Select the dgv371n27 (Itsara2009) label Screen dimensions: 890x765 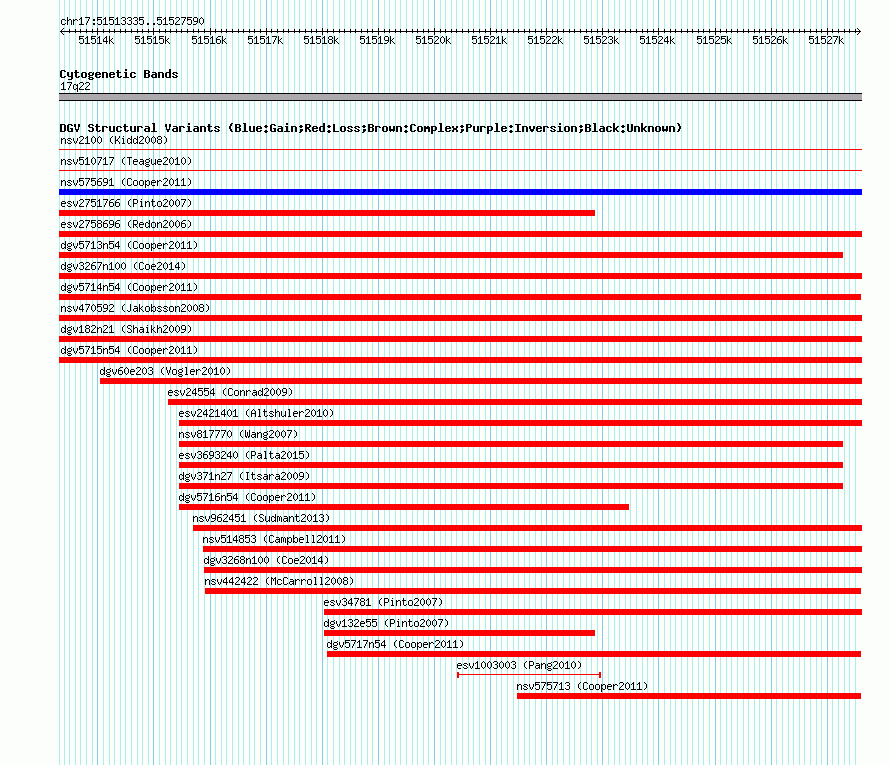tap(244, 476)
